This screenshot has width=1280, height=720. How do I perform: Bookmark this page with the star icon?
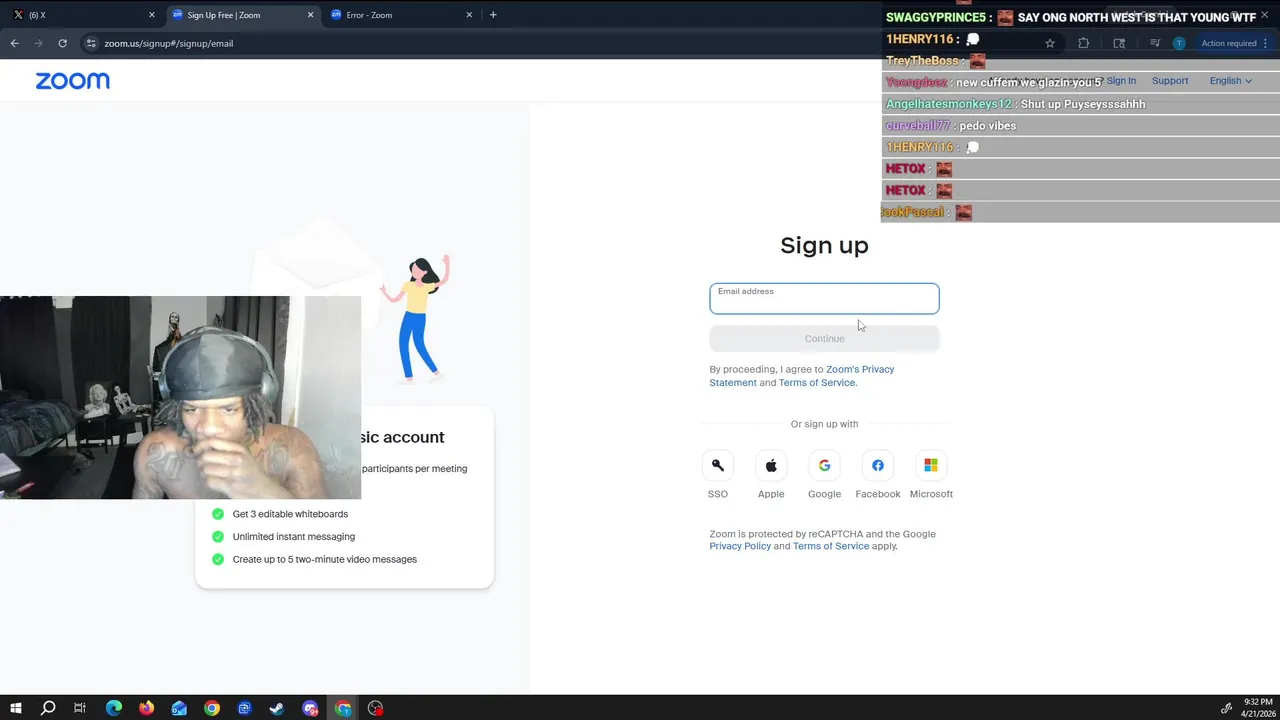pyautogui.click(x=1050, y=43)
